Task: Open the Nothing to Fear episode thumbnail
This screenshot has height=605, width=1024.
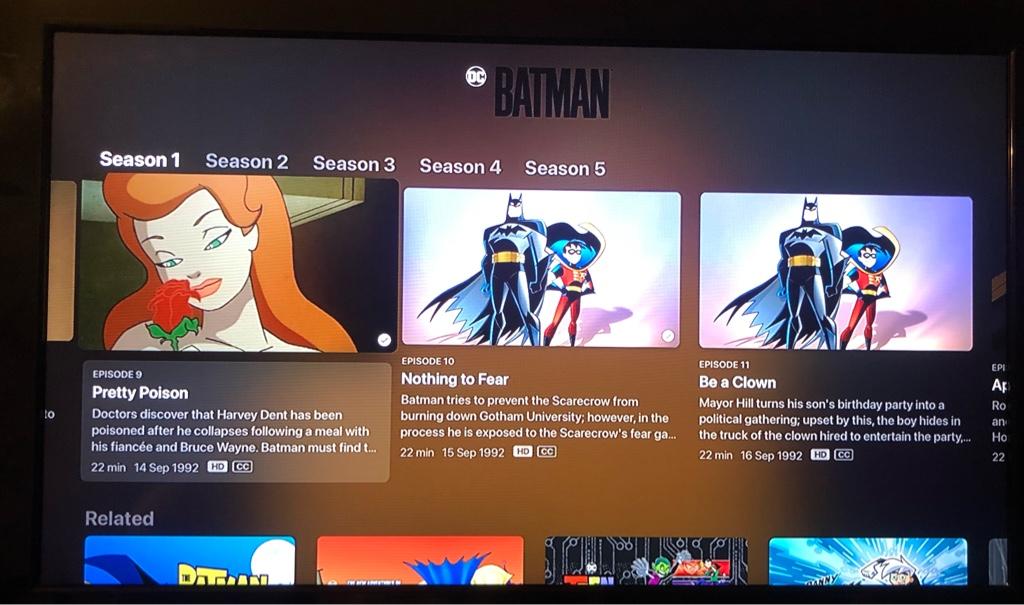Action: [x=541, y=267]
